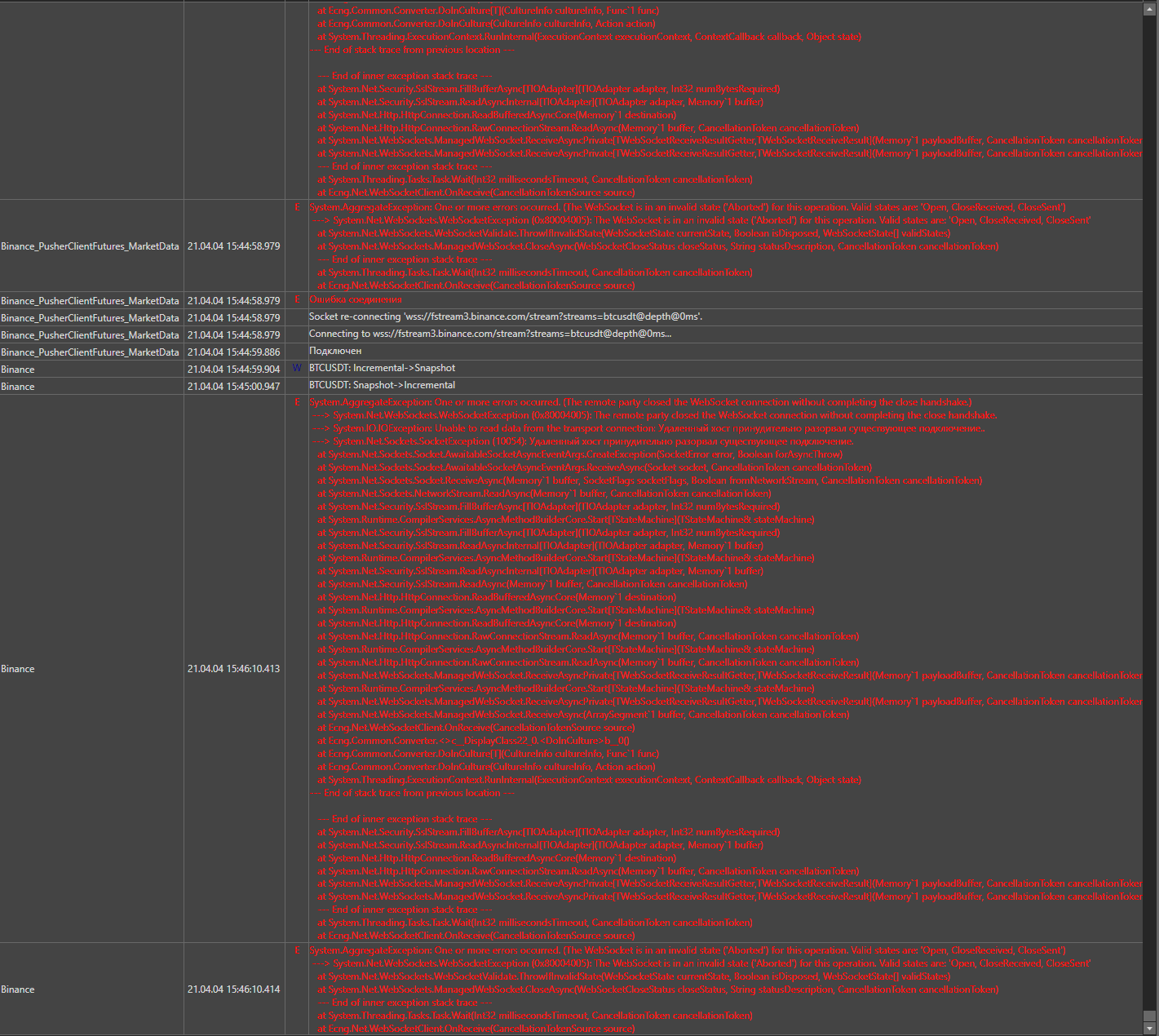Image resolution: width=1159 pixels, height=1036 pixels.
Task: Click the scroll-up arrow of the log scrollbar
Action: 1149,8
